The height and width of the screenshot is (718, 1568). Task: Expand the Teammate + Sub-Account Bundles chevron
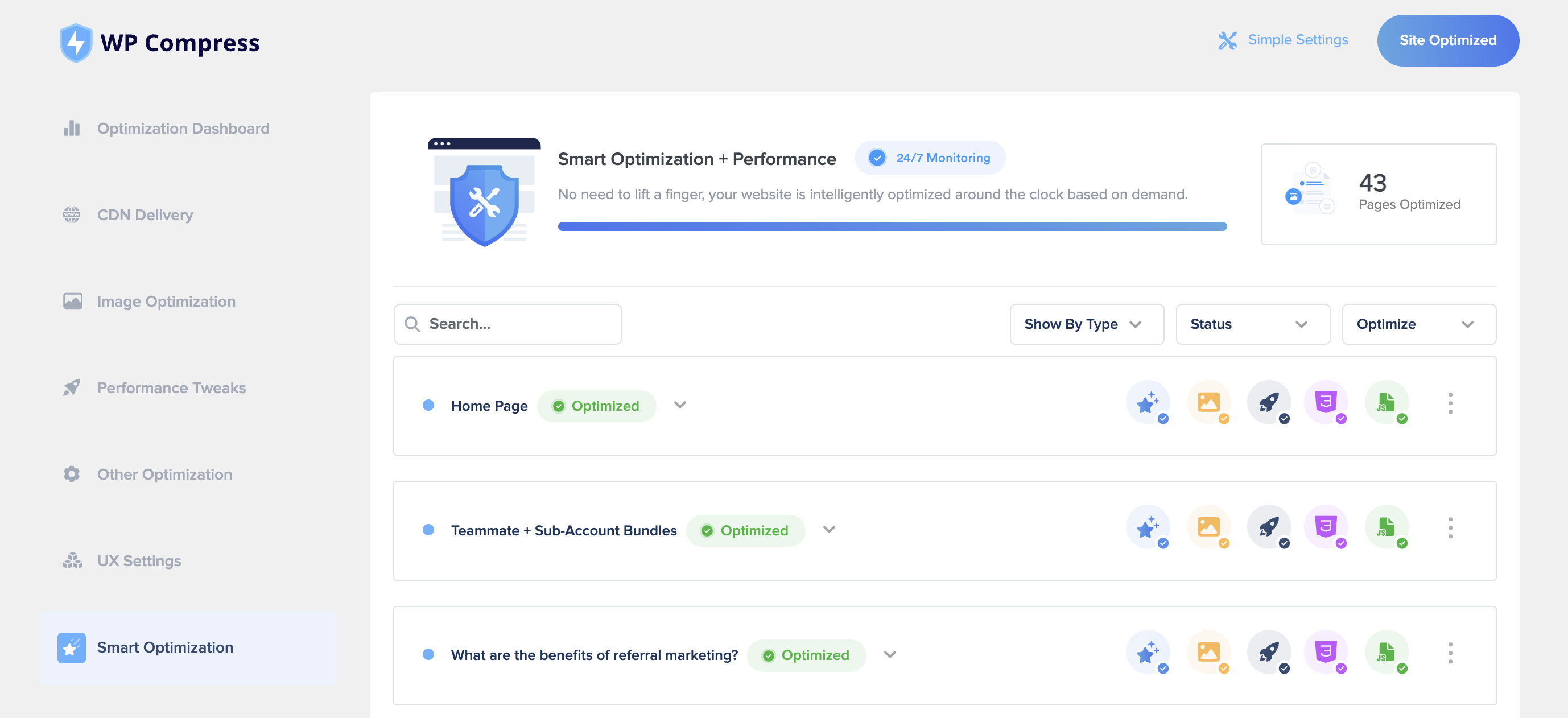(829, 530)
